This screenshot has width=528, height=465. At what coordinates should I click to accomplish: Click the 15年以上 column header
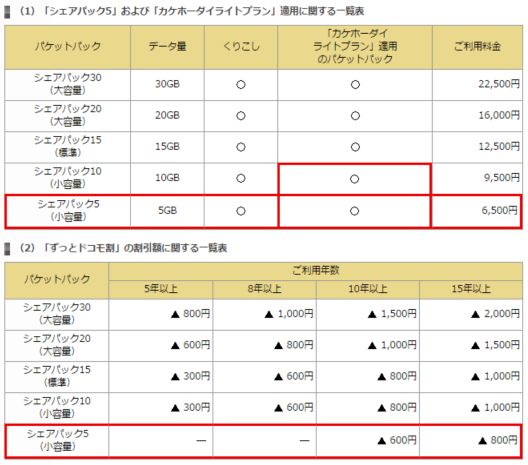471,289
